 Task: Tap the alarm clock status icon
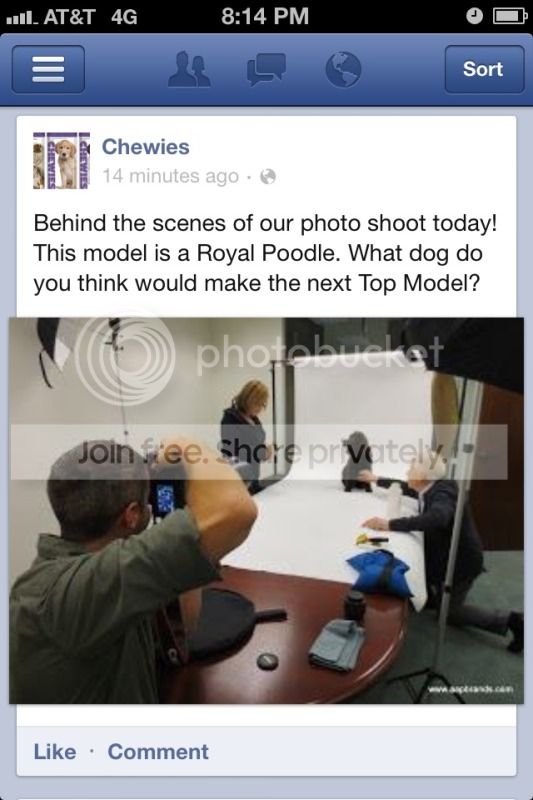(x=474, y=17)
